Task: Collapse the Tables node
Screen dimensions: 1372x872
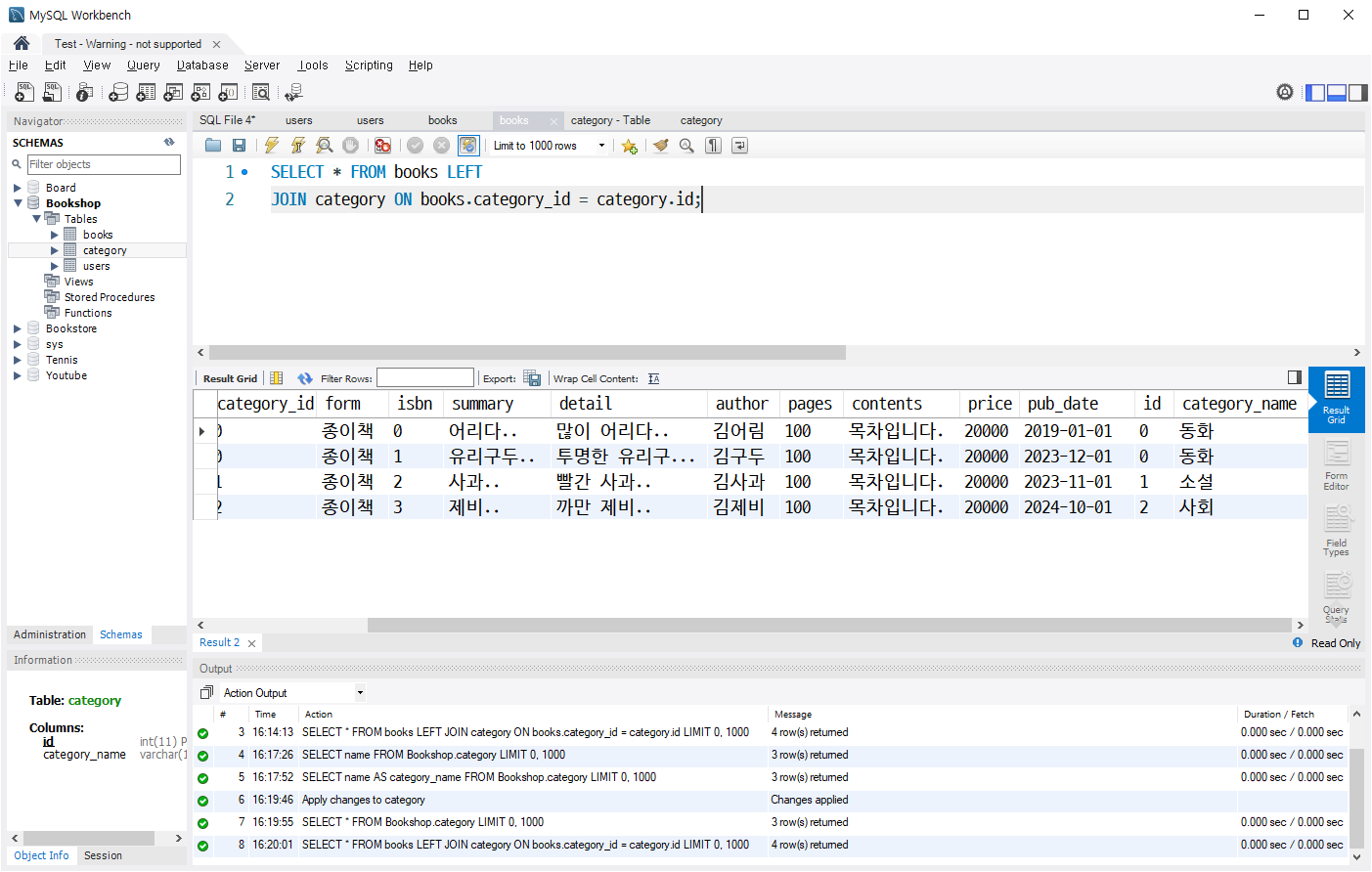Action: coord(36,219)
